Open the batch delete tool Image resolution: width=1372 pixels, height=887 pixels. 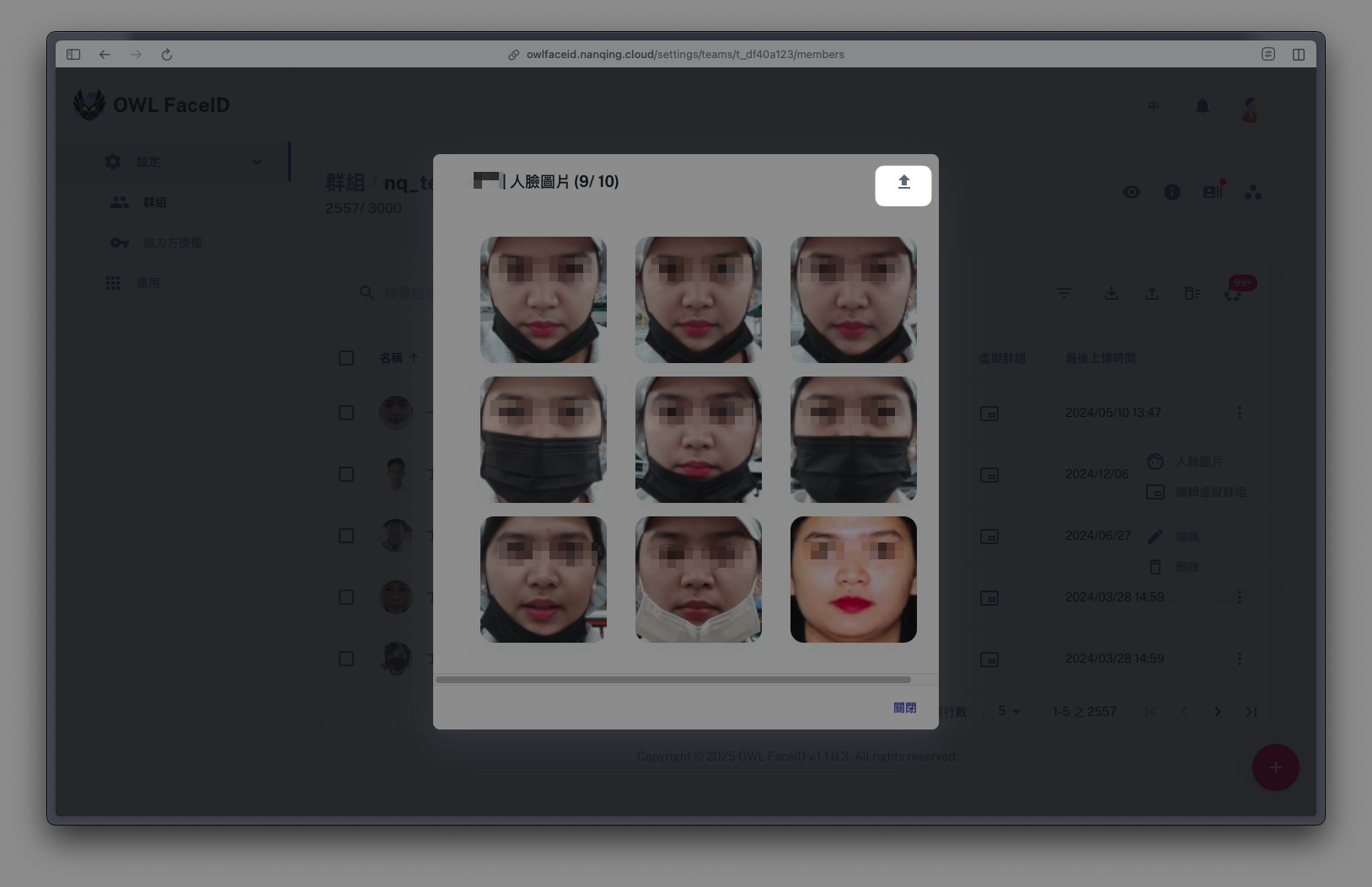(1192, 292)
